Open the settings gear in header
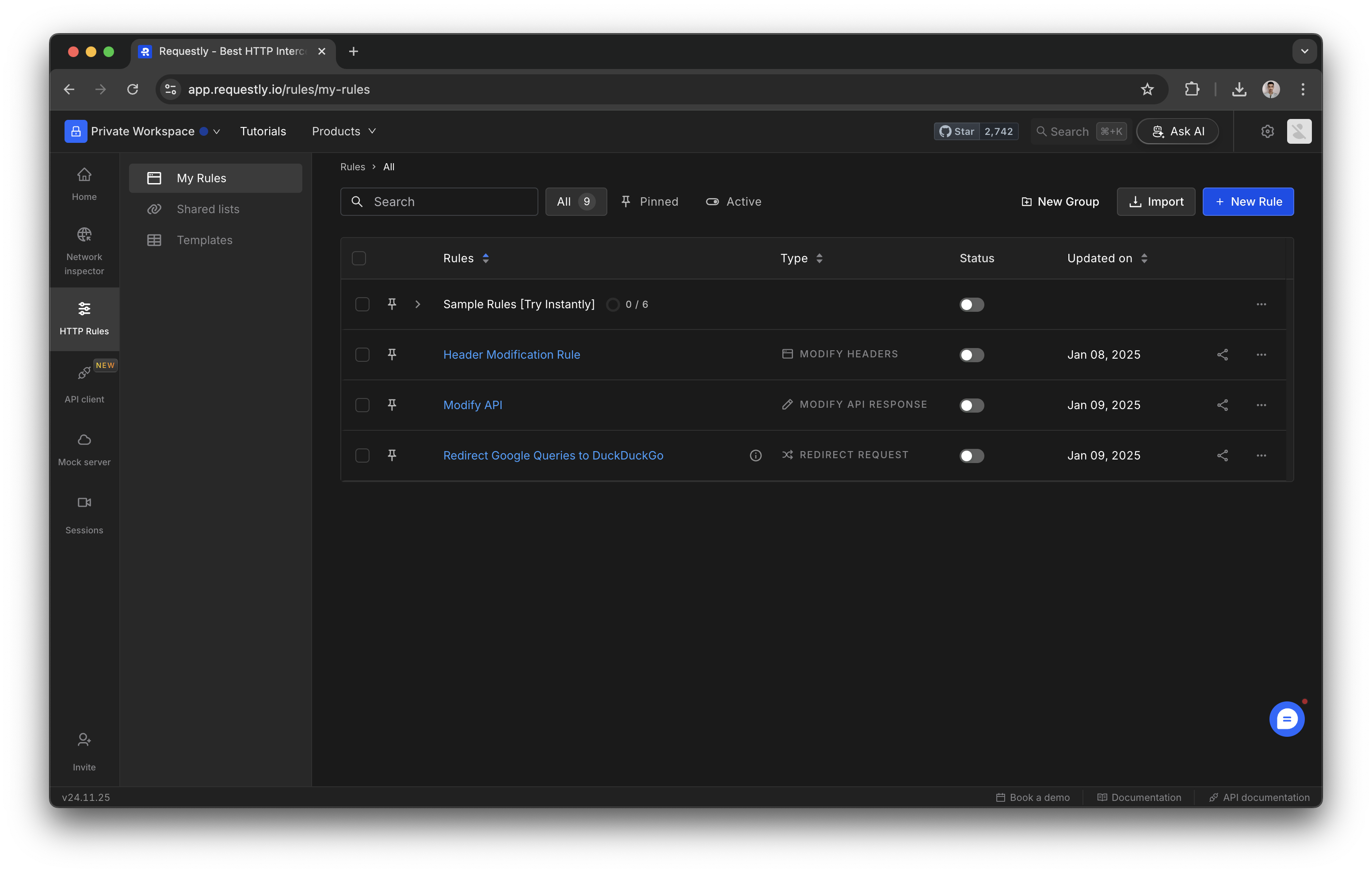Image resolution: width=1372 pixels, height=873 pixels. pos(1267,131)
